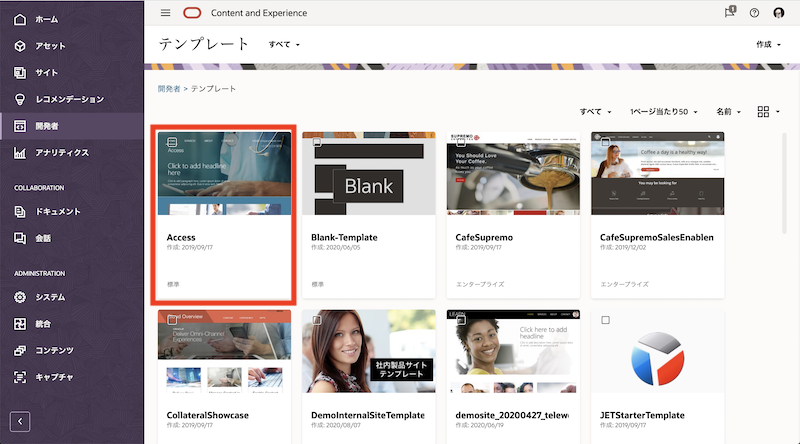Open アナリティクス in the sidebar
This screenshot has width=800, height=444.
tap(62, 153)
